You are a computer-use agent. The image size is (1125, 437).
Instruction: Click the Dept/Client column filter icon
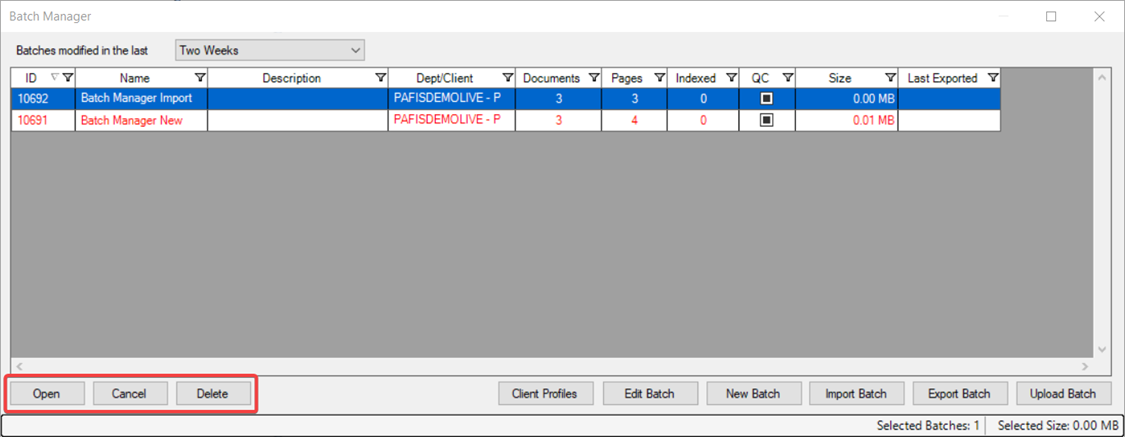(x=508, y=78)
